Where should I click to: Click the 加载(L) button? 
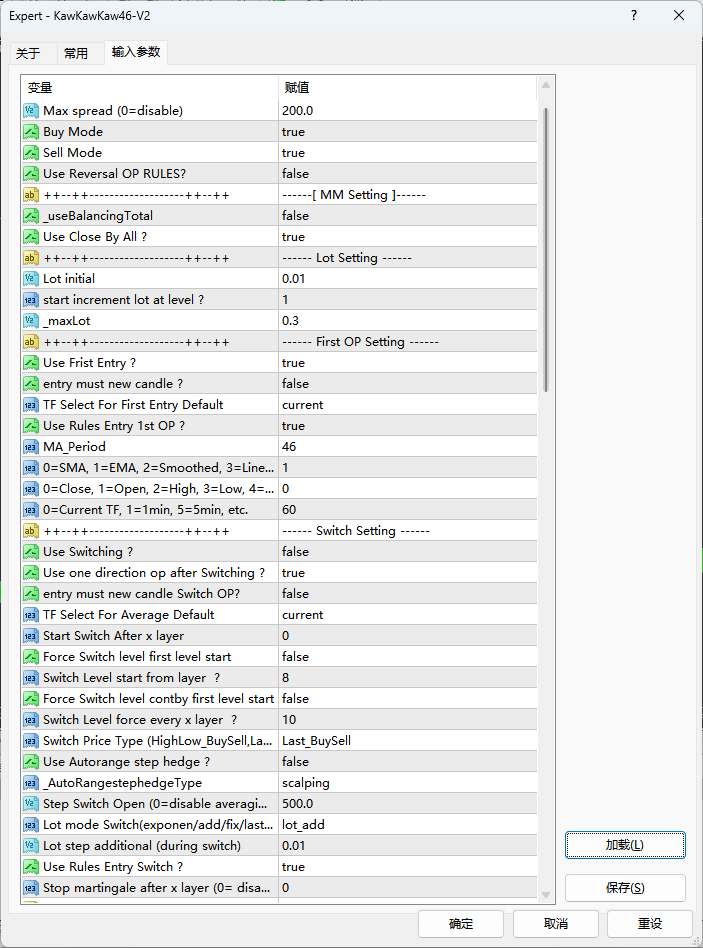point(625,845)
